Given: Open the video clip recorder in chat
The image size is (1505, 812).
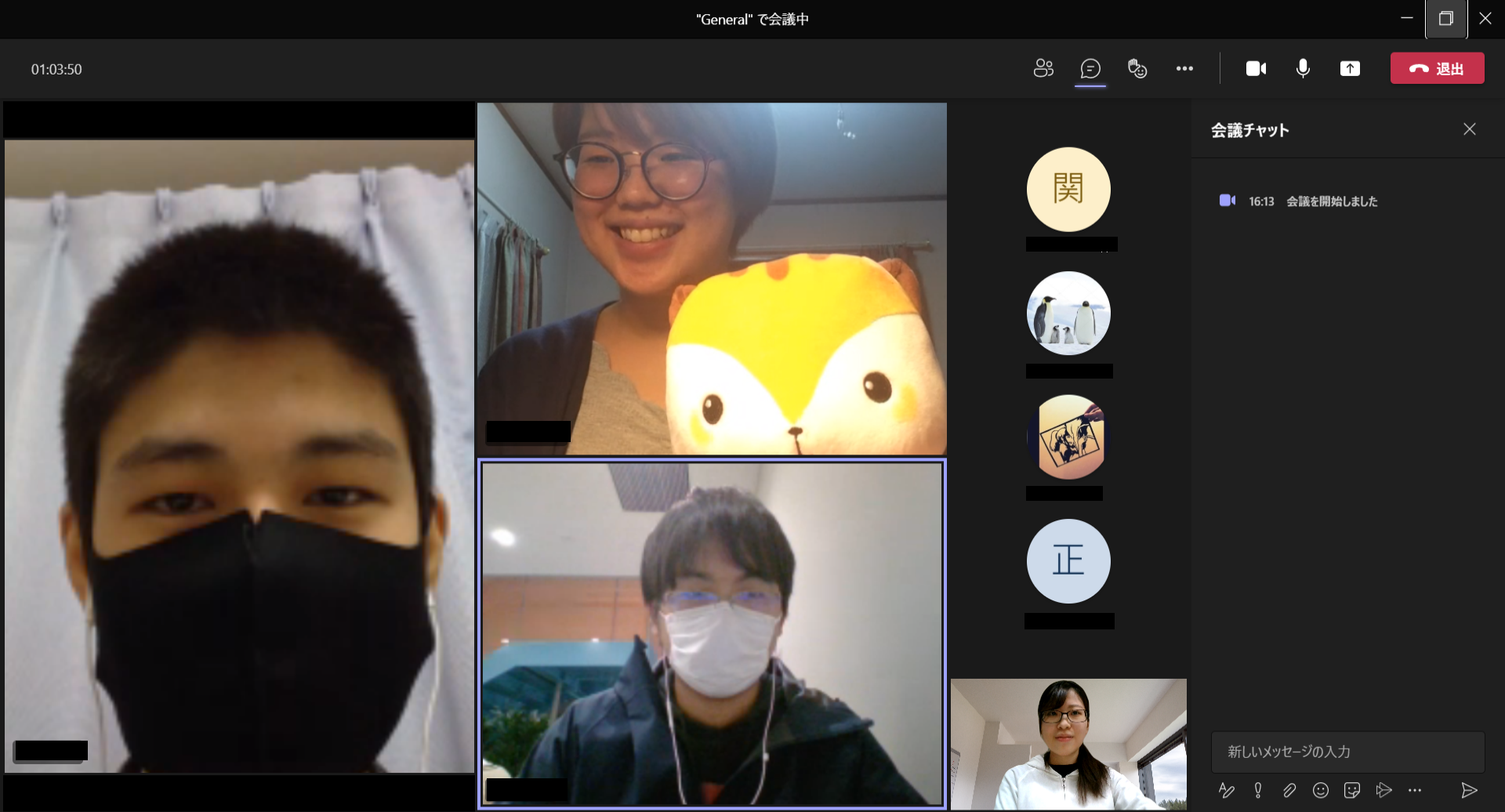Looking at the screenshot, I should click(1384, 791).
